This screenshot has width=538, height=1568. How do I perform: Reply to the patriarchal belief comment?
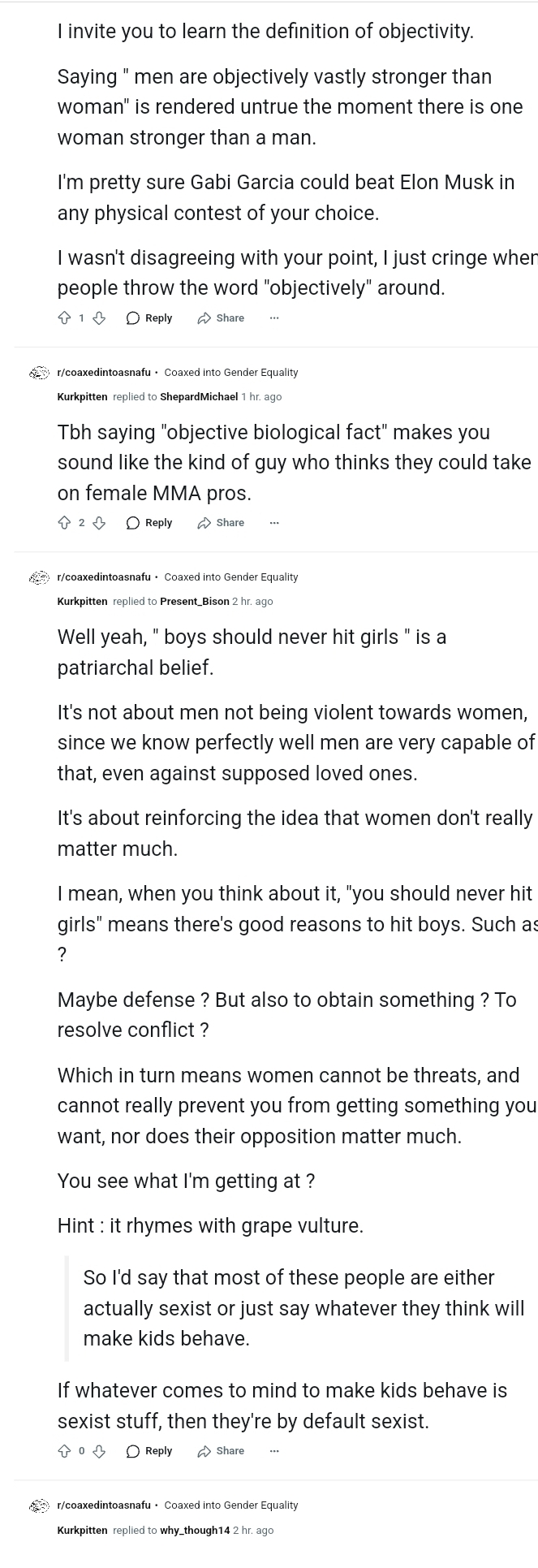point(149,1451)
